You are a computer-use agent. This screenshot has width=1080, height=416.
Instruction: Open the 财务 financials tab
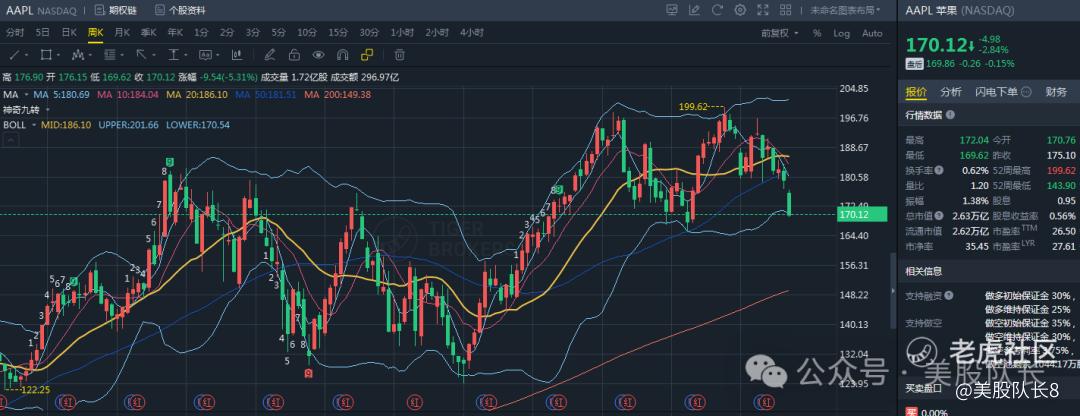(1057, 92)
